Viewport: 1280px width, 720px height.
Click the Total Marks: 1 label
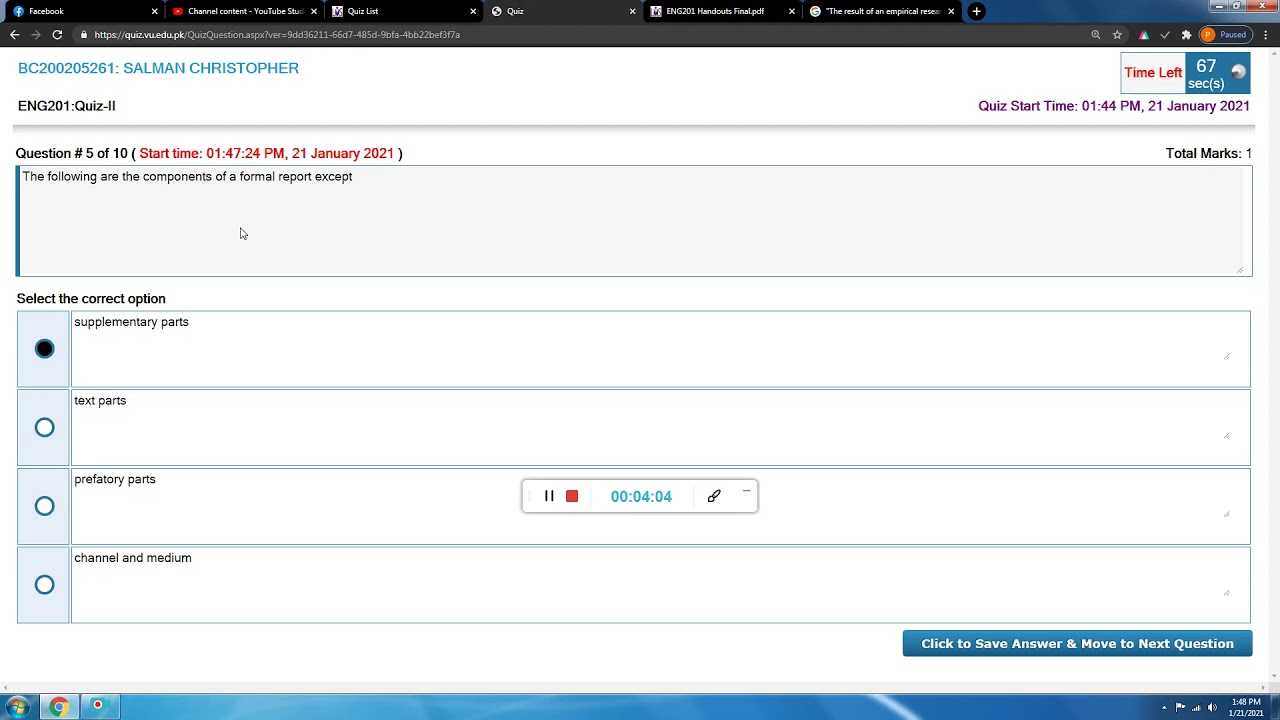point(1208,153)
